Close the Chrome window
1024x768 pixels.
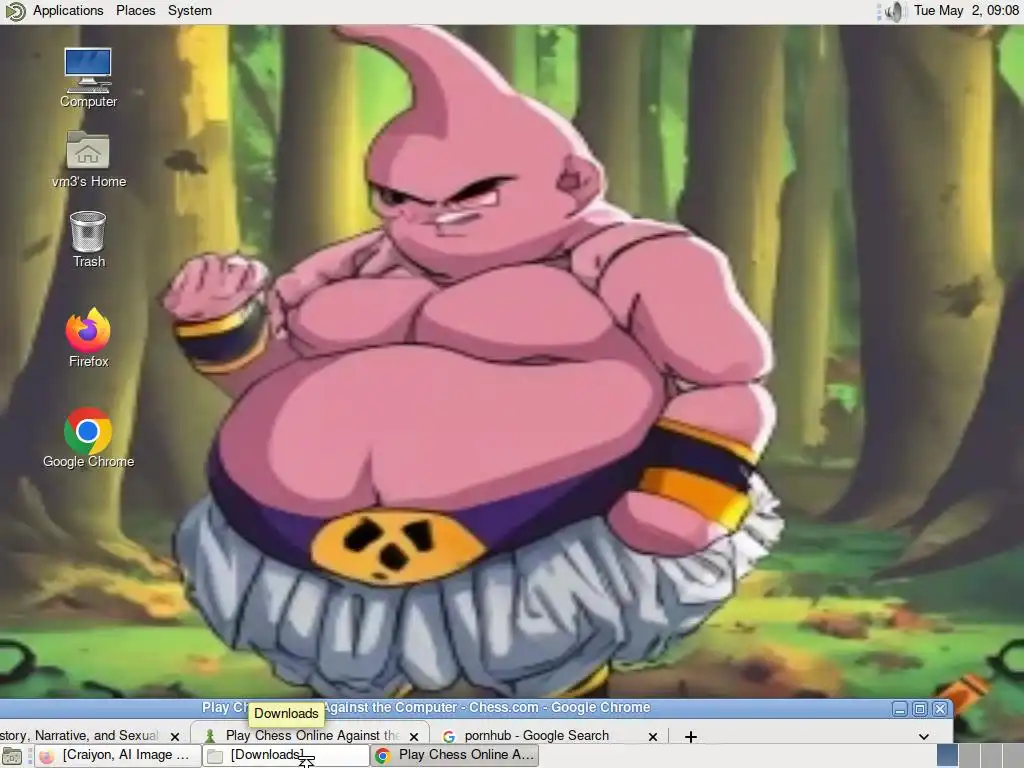point(940,709)
